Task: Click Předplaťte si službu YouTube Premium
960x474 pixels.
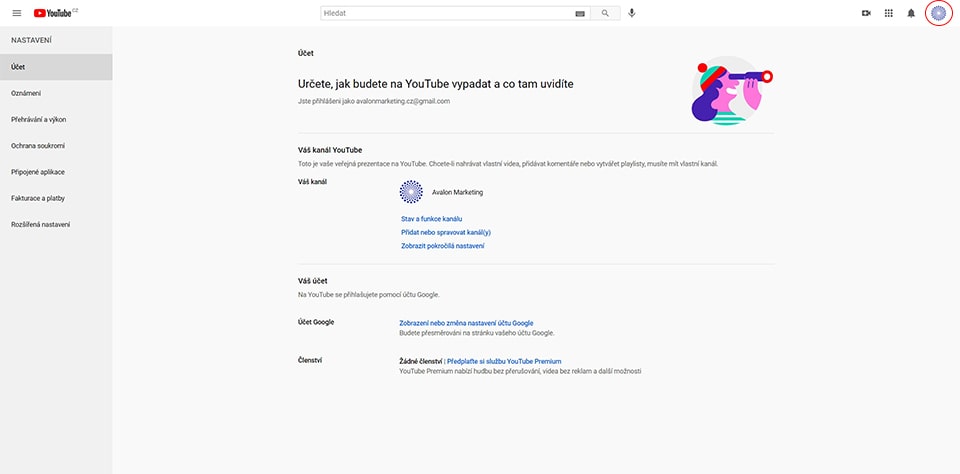Action: 504,361
